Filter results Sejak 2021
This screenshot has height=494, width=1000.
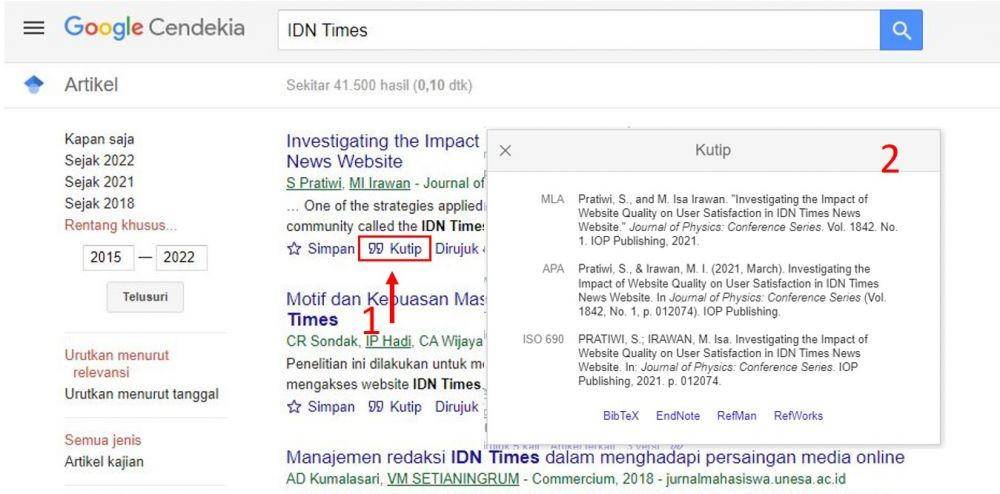pos(99,182)
